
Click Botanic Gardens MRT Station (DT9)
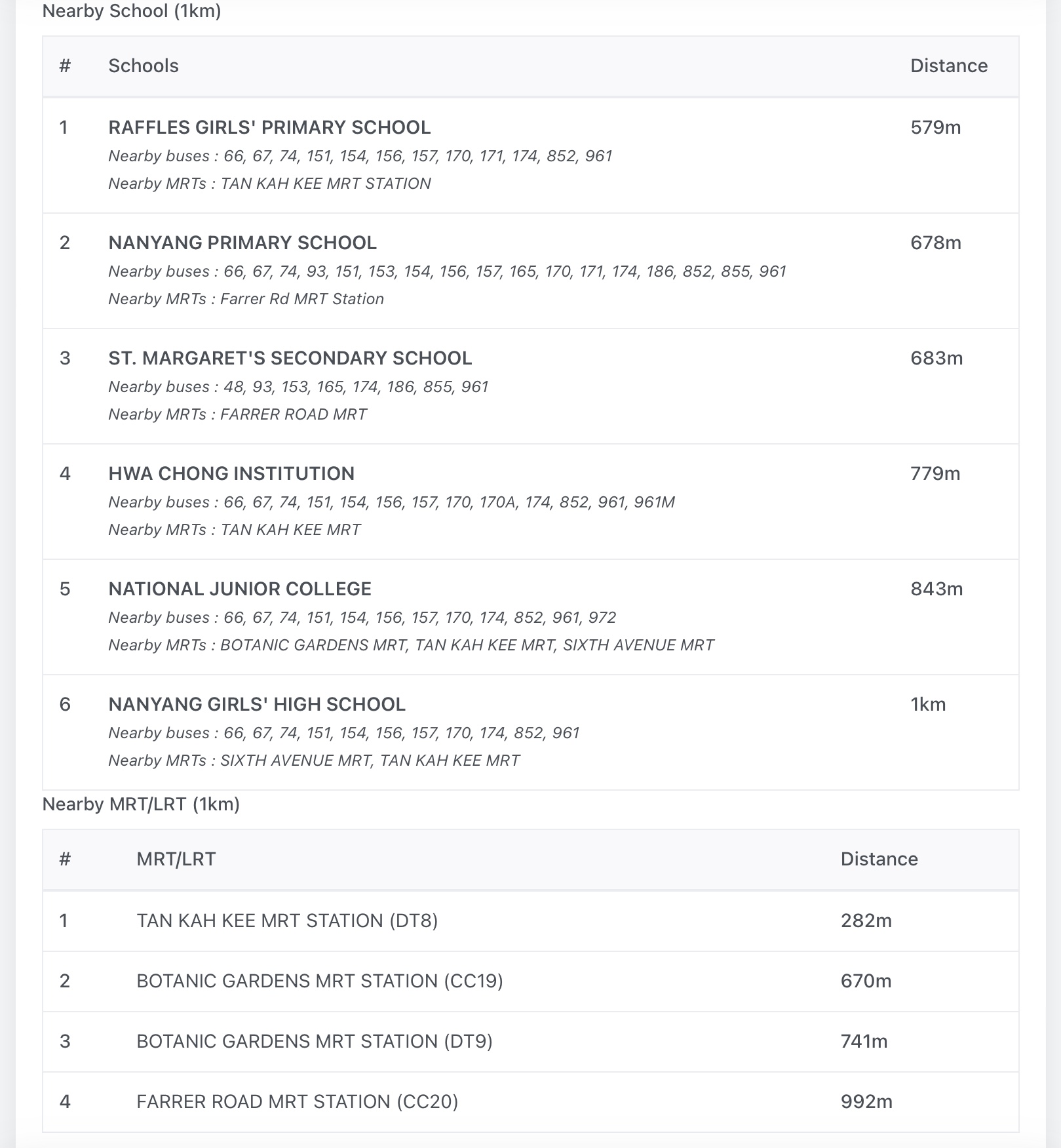(x=315, y=1041)
